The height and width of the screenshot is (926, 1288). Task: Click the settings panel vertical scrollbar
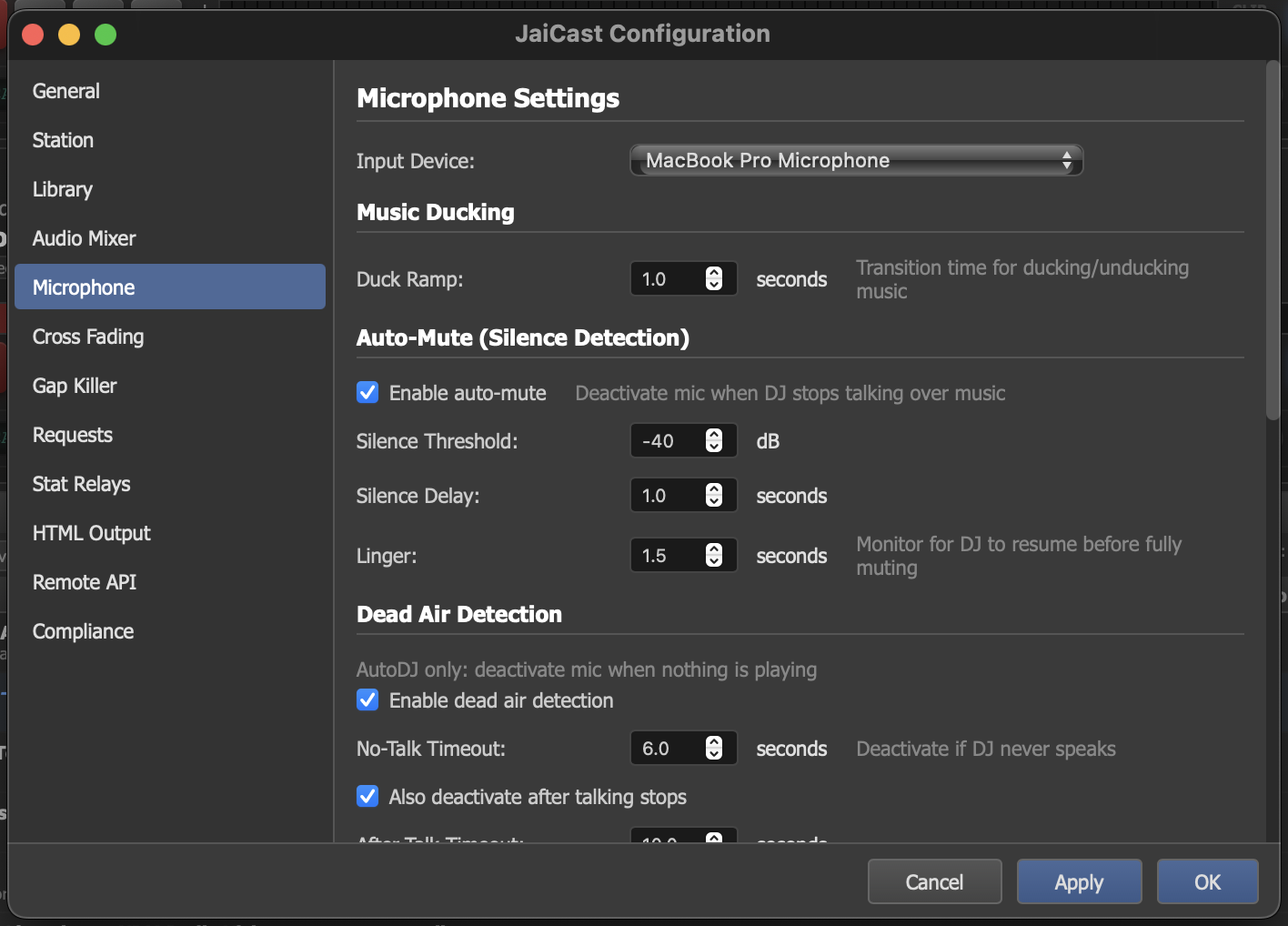pyautogui.click(x=1273, y=241)
